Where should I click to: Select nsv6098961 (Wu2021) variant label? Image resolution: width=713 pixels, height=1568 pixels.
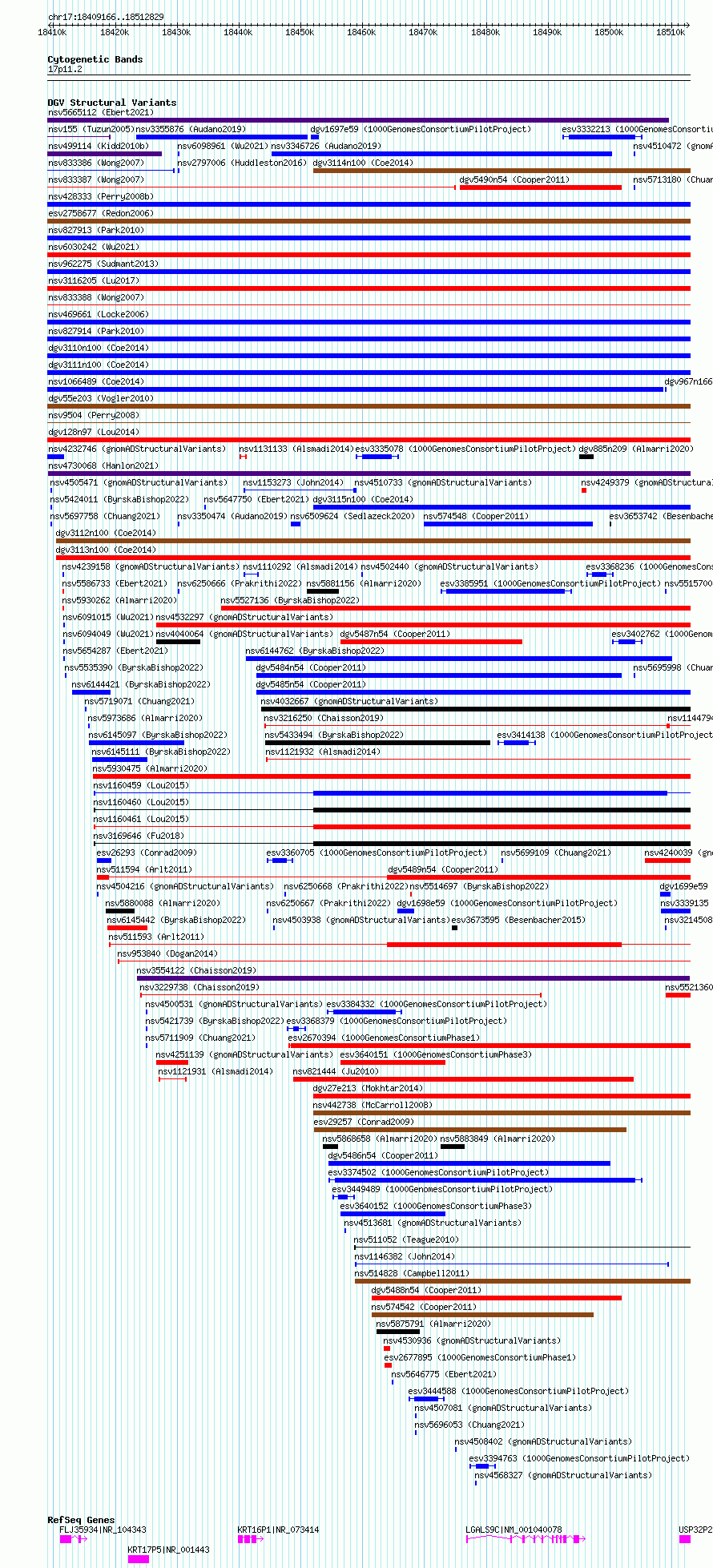223,146
